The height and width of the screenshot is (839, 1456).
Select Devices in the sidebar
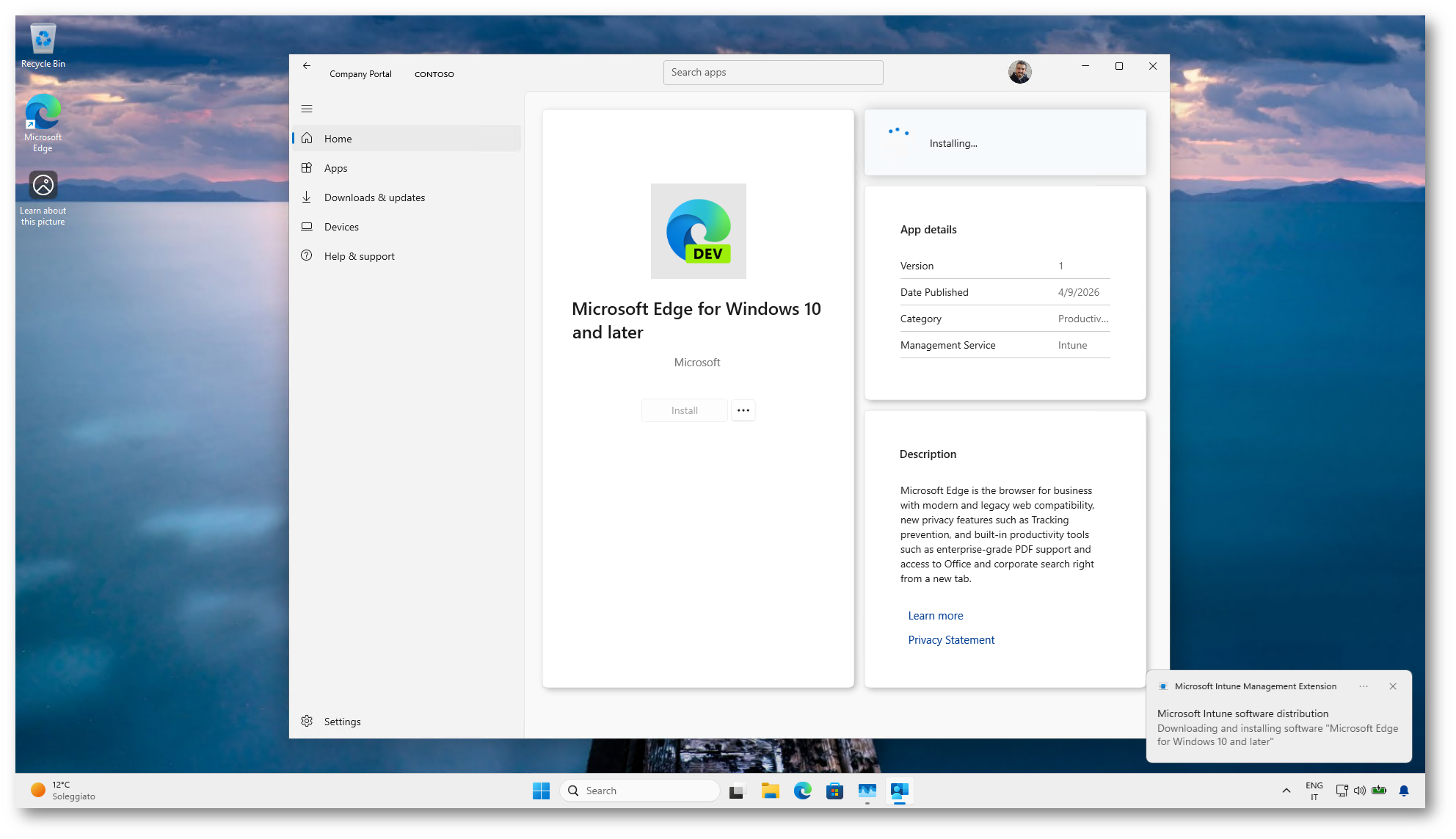coord(341,227)
